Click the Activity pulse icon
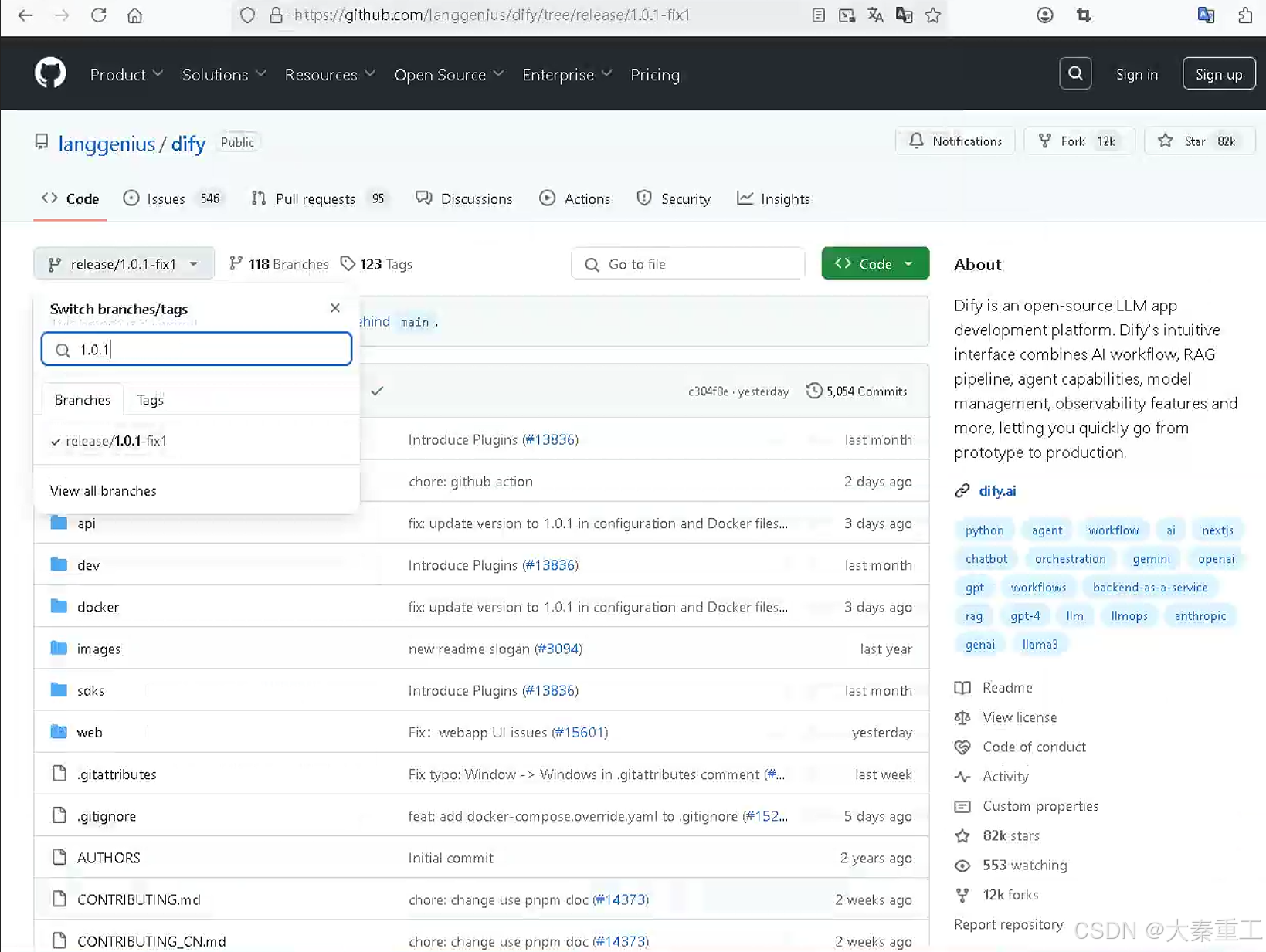 [962, 776]
